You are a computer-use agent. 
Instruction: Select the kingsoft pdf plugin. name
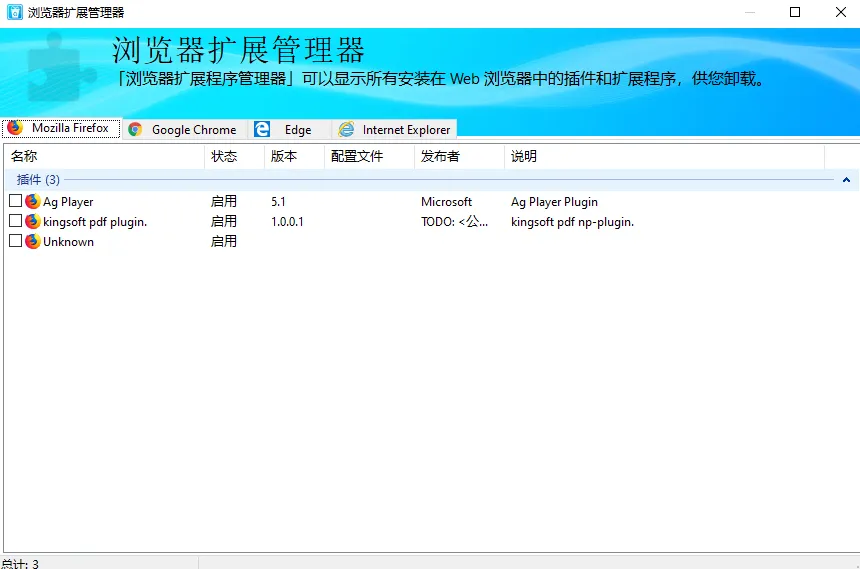95,222
